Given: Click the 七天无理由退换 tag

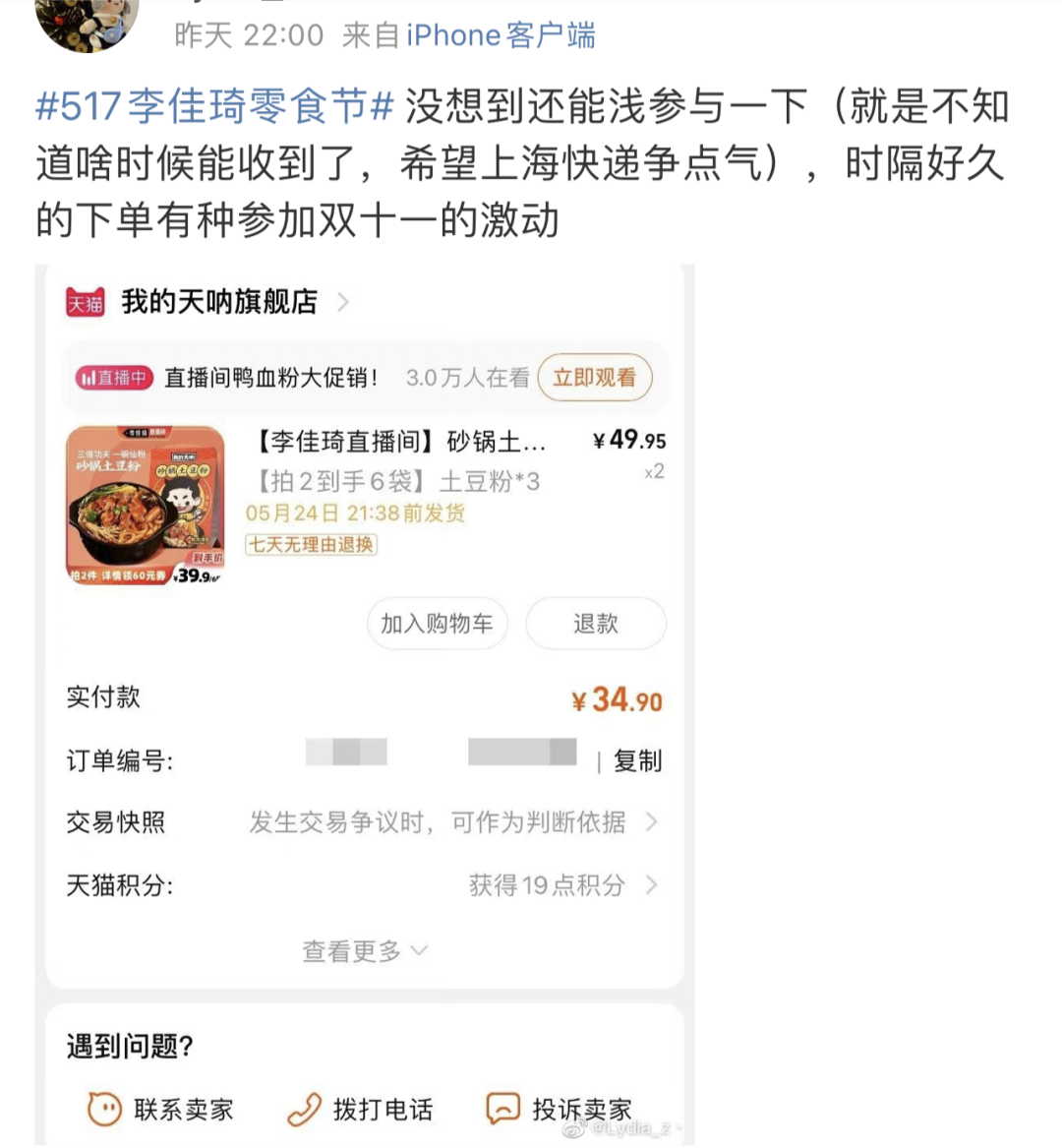Looking at the screenshot, I should point(311,544).
